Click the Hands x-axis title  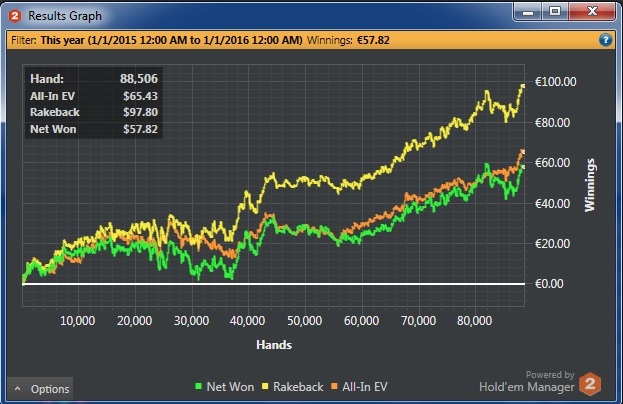pos(274,345)
